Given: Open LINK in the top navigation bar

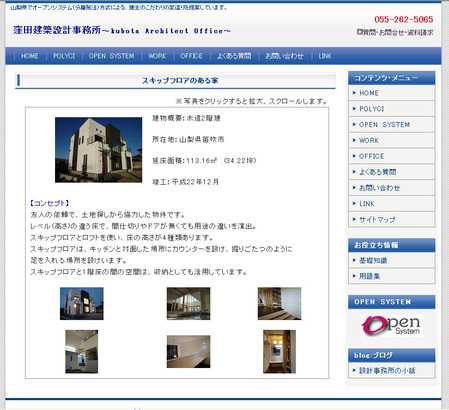Looking at the screenshot, I should [325, 56].
